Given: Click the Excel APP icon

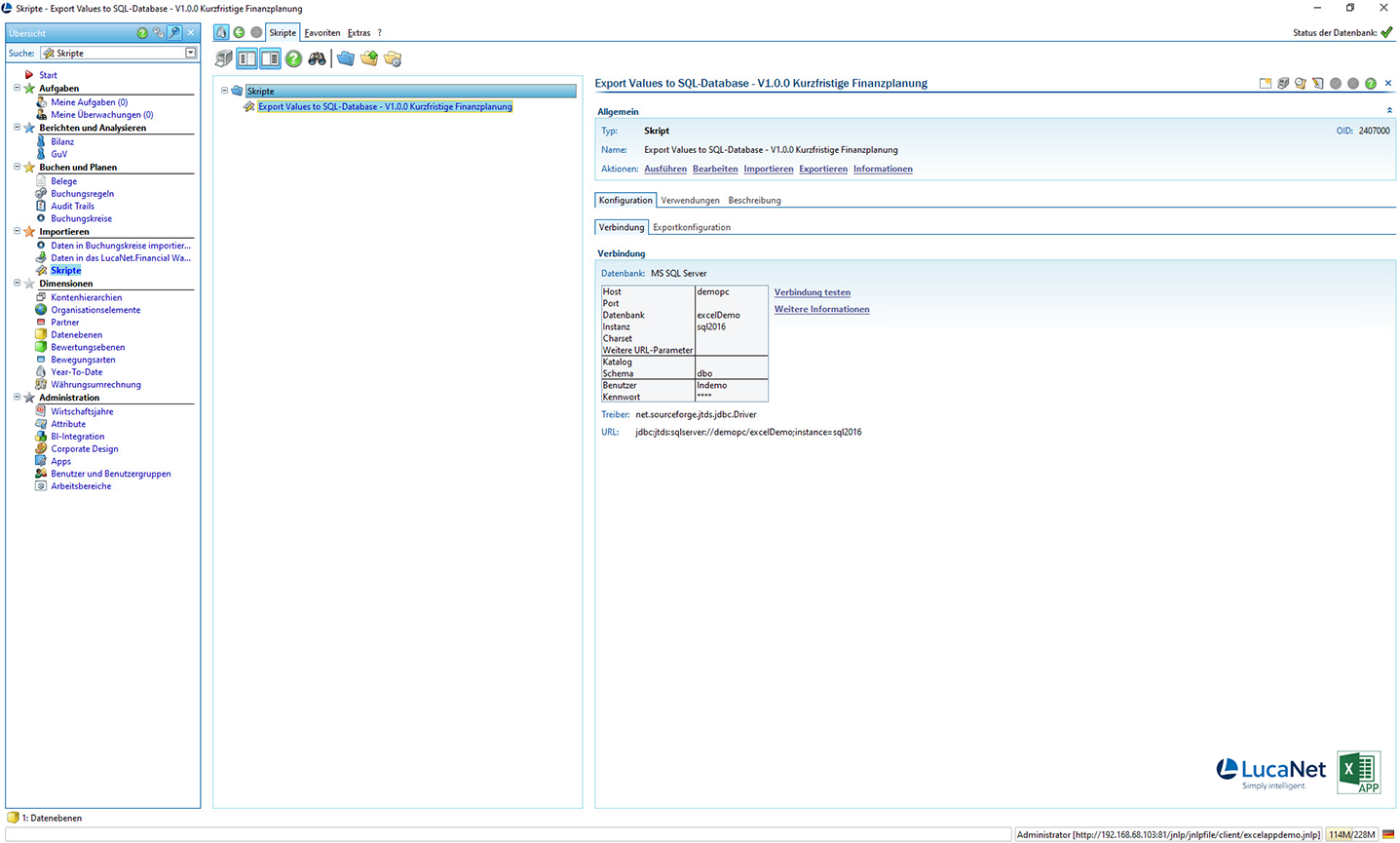Looking at the screenshot, I should (1359, 772).
